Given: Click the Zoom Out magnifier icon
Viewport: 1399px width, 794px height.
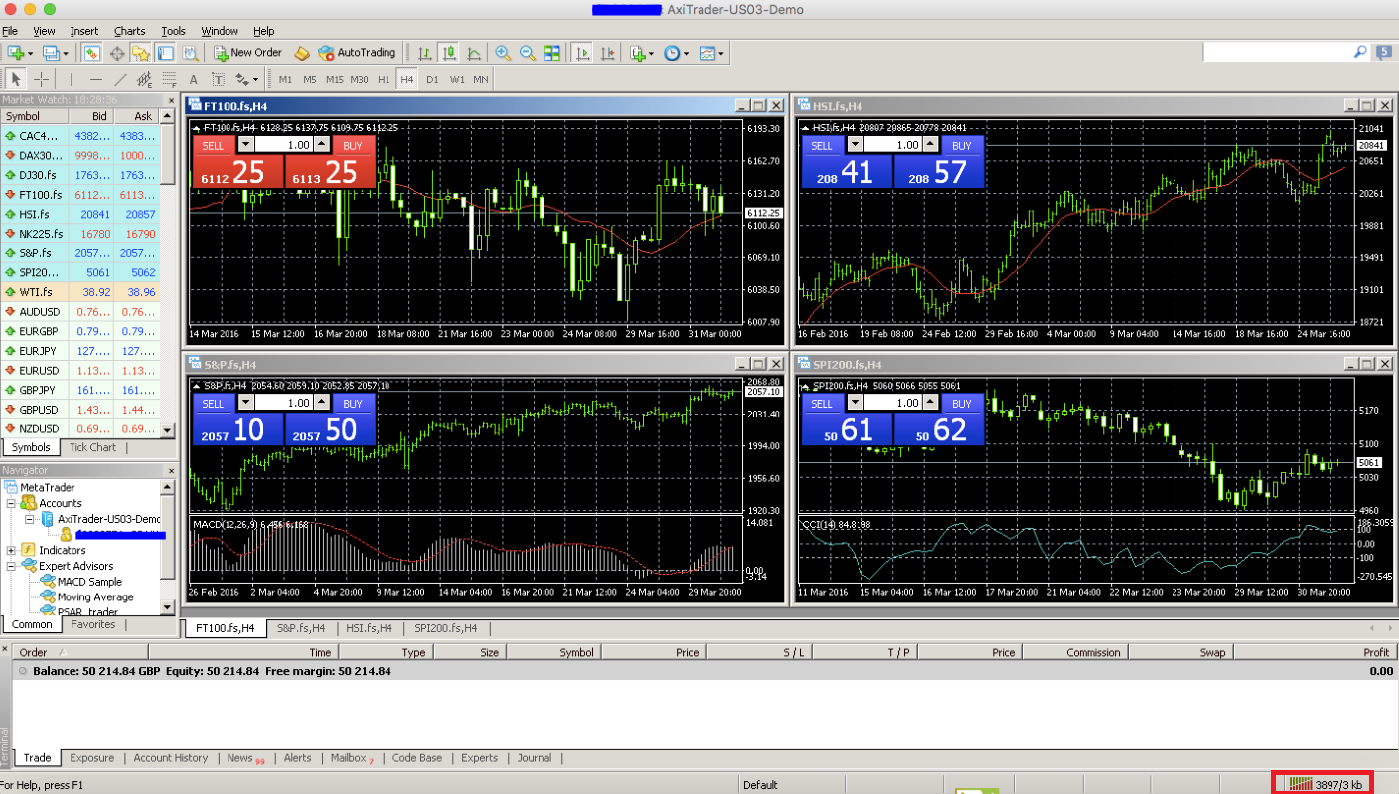Looking at the screenshot, I should click(x=527, y=53).
